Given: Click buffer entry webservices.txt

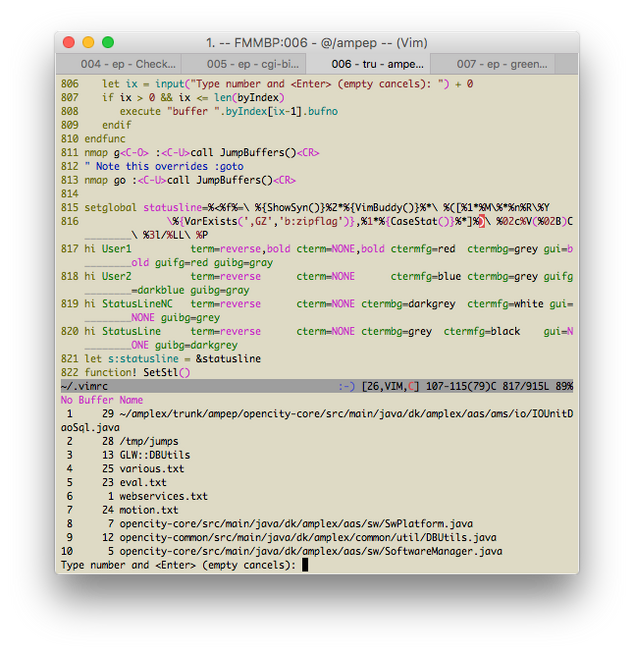Looking at the screenshot, I should [x=163, y=496].
